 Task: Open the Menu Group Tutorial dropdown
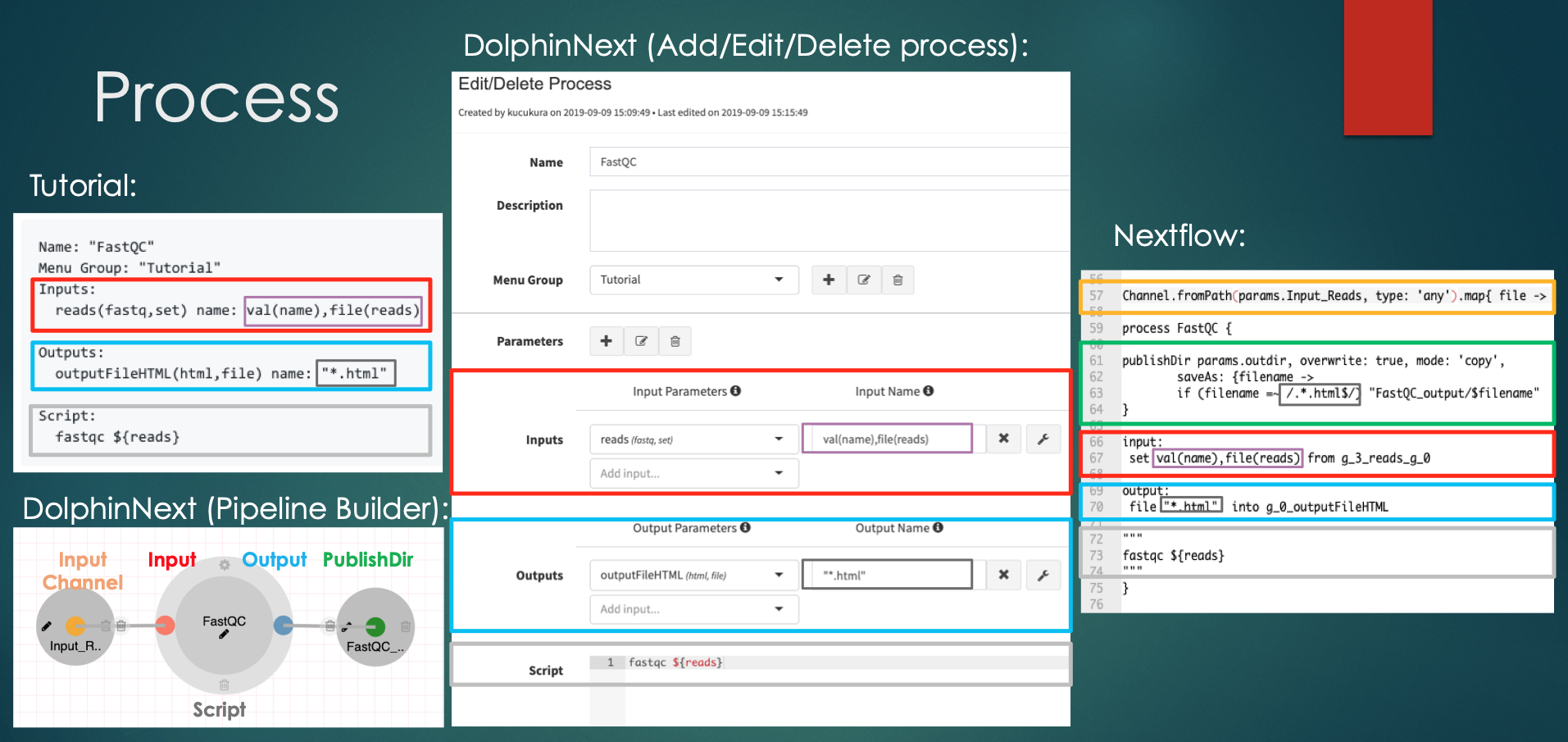point(693,280)
